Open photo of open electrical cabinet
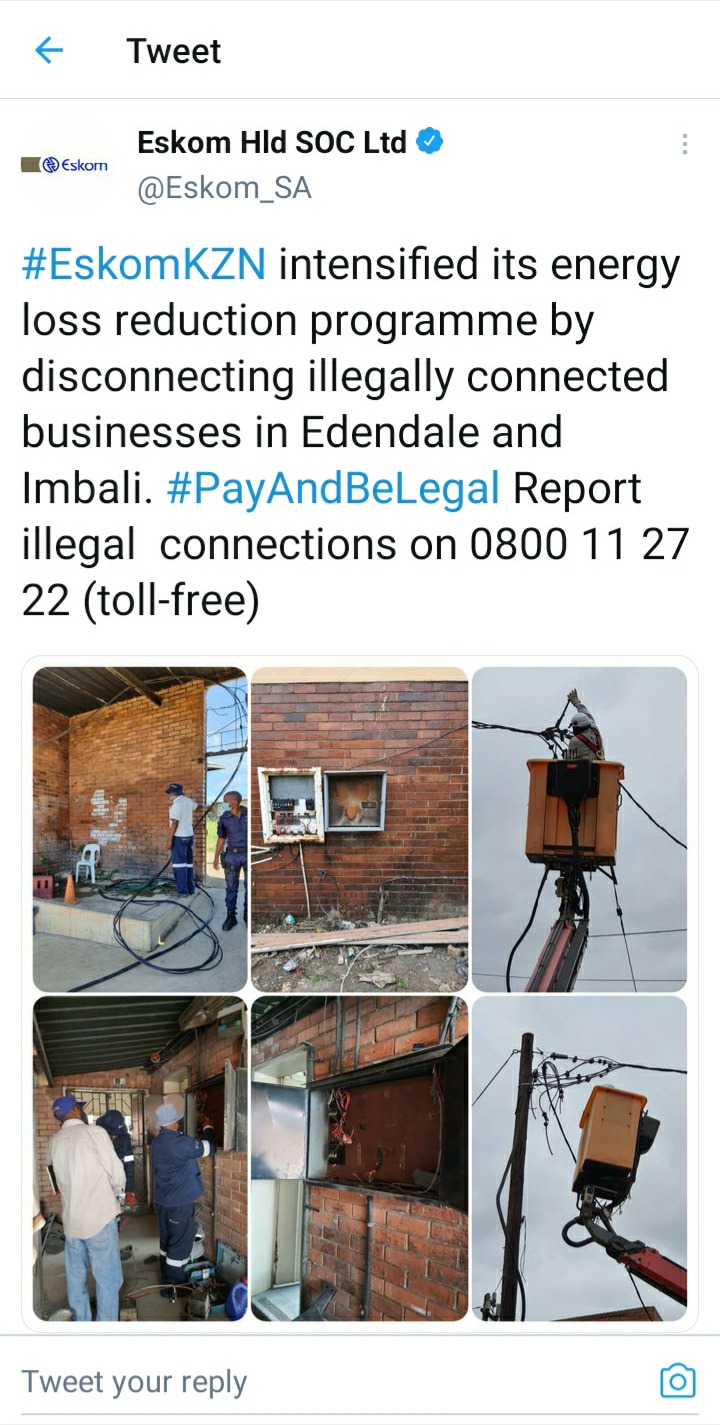Screen dimensions: 720x1425 359,1158
